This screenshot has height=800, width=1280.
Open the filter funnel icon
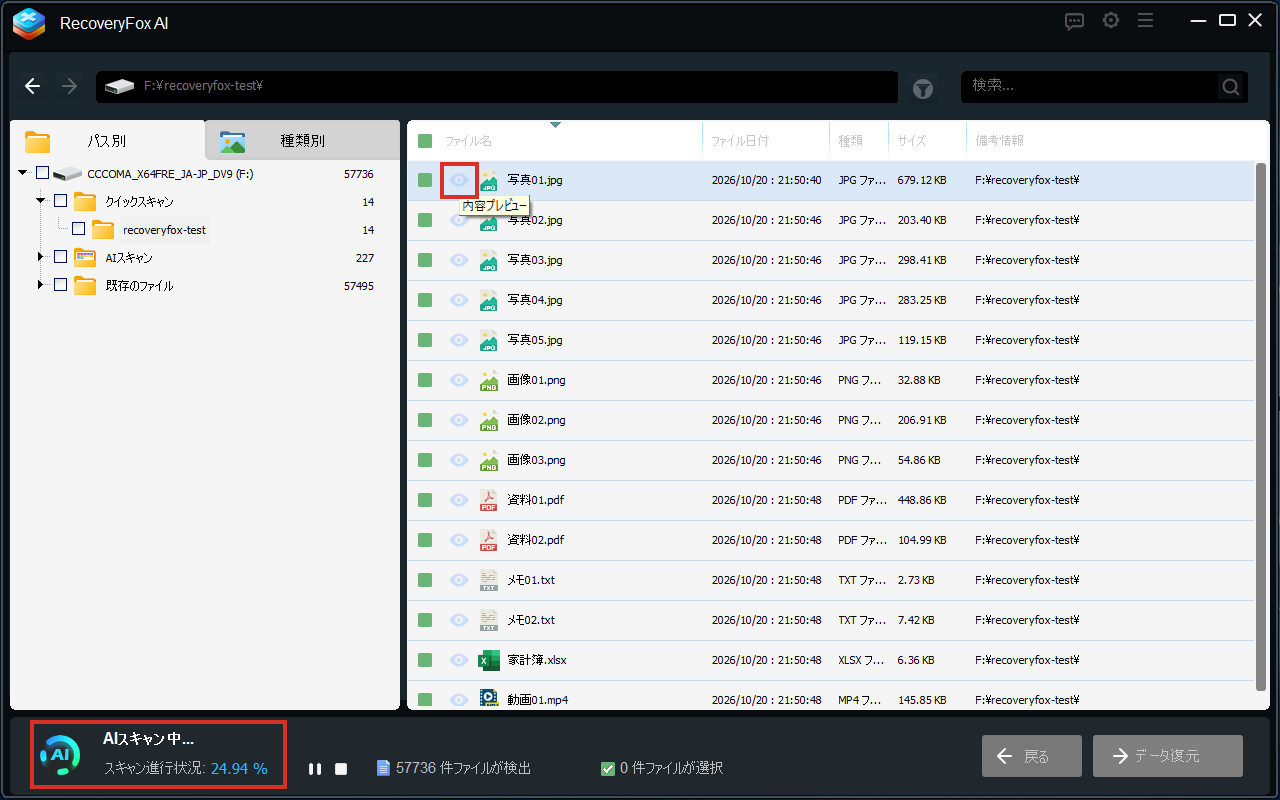click(923, 89)
